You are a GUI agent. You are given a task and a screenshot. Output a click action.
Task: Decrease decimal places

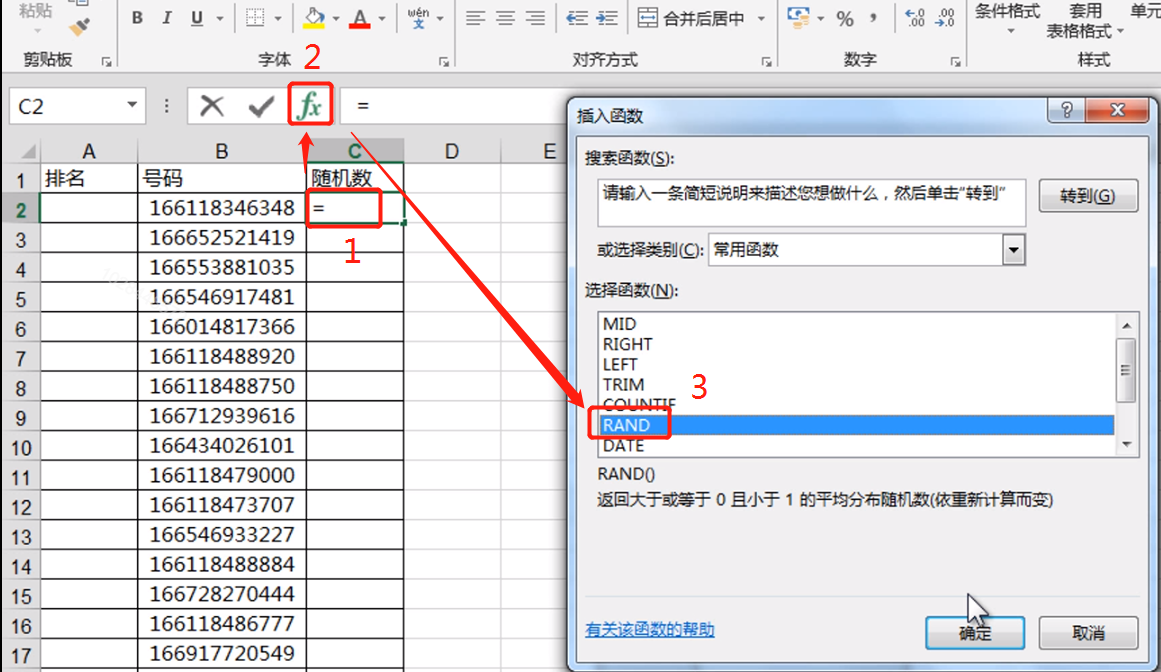click(945, 18)
